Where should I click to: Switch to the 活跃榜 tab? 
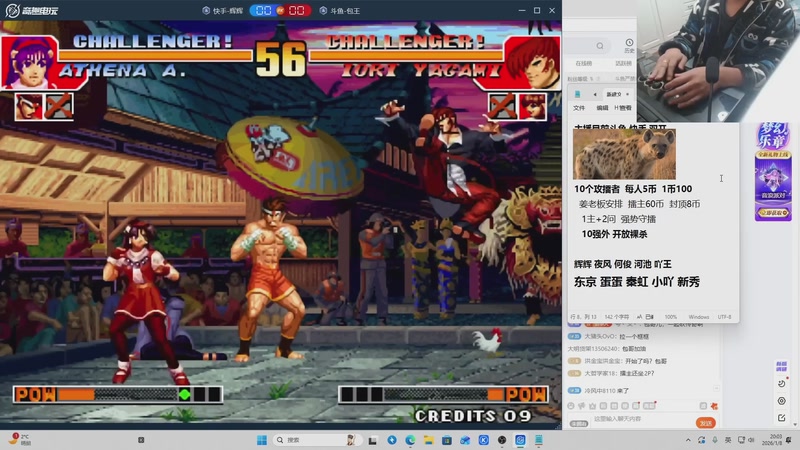point(623,63)
